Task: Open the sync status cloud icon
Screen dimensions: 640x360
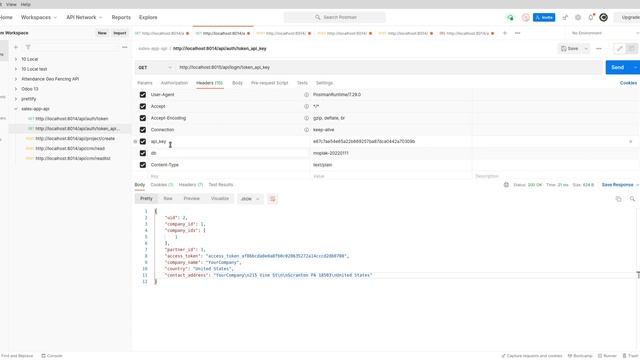Action: click(510, 18)
